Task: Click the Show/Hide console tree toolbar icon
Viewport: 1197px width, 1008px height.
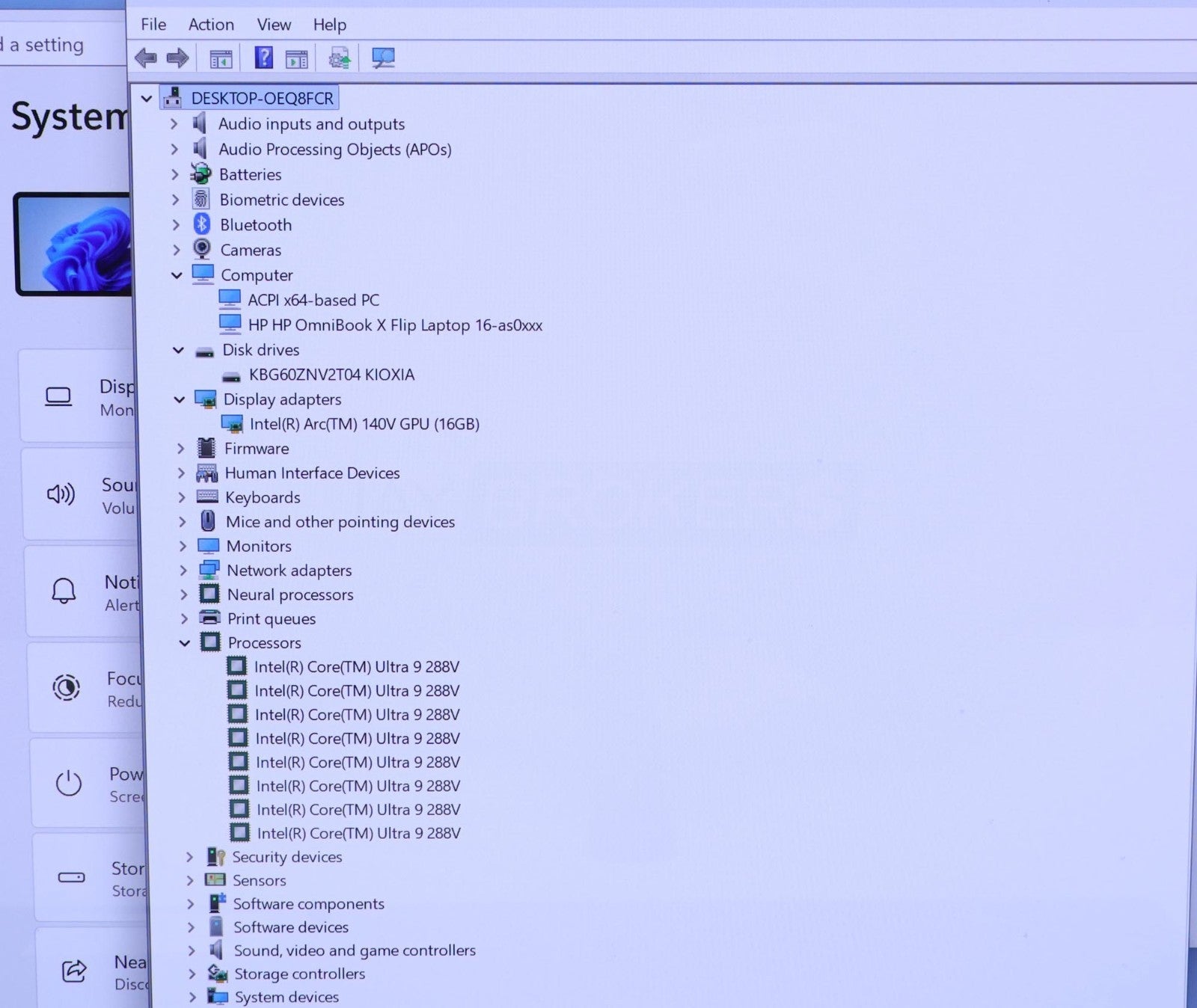Action: point(221,59)
